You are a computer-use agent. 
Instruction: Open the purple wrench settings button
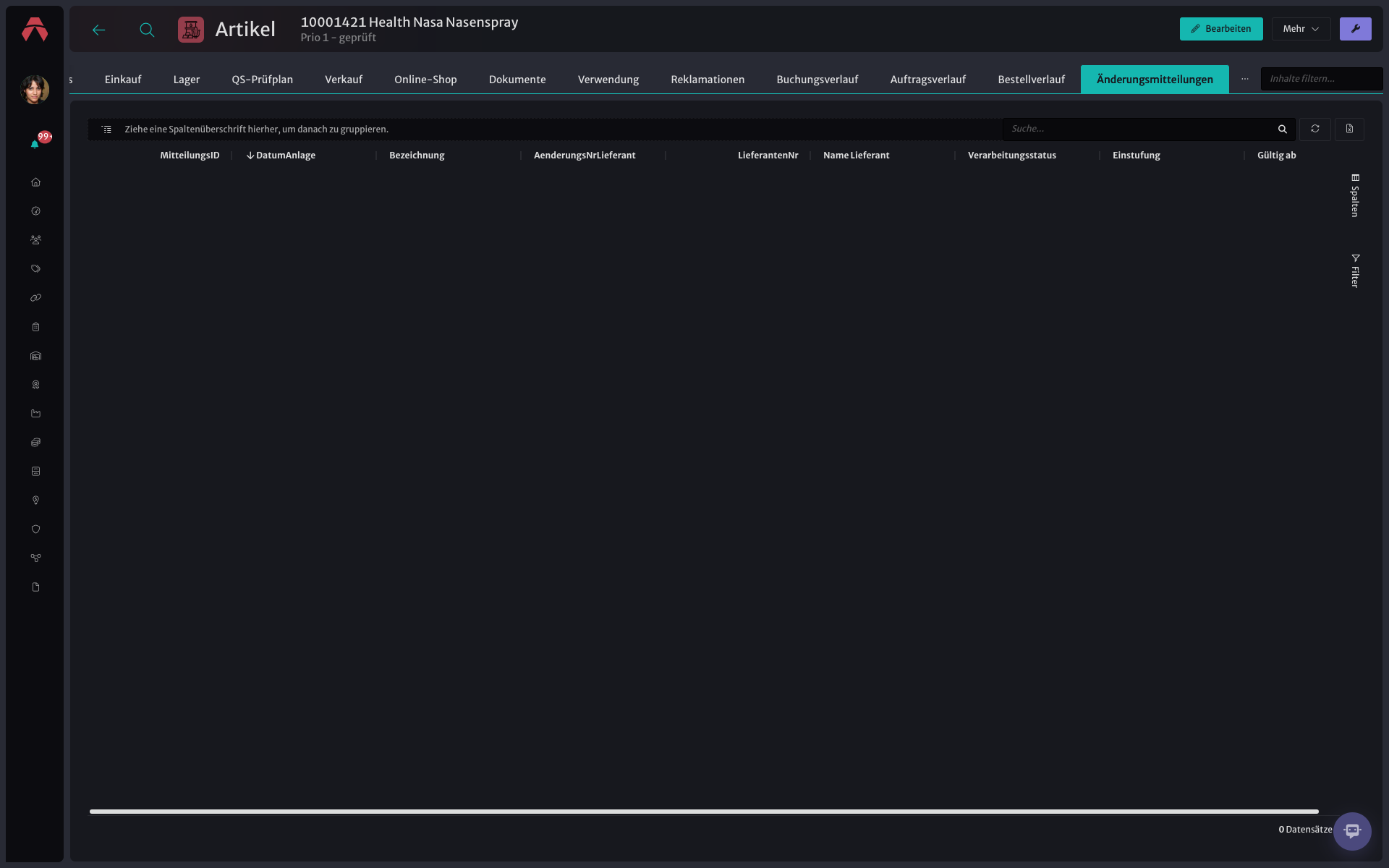(1356, 29)
